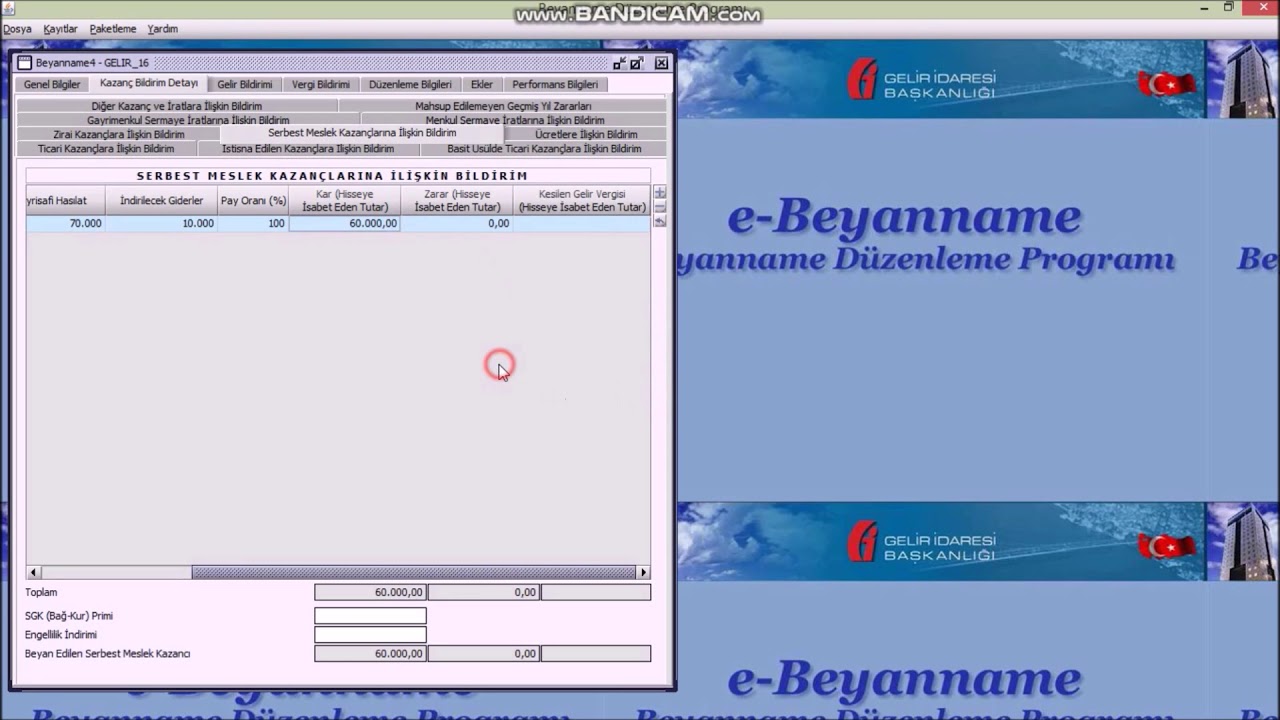Close the Beyanname4 - GELIR_16 window
Viewport: 1280px width, 720px height.
coord(661,63)
